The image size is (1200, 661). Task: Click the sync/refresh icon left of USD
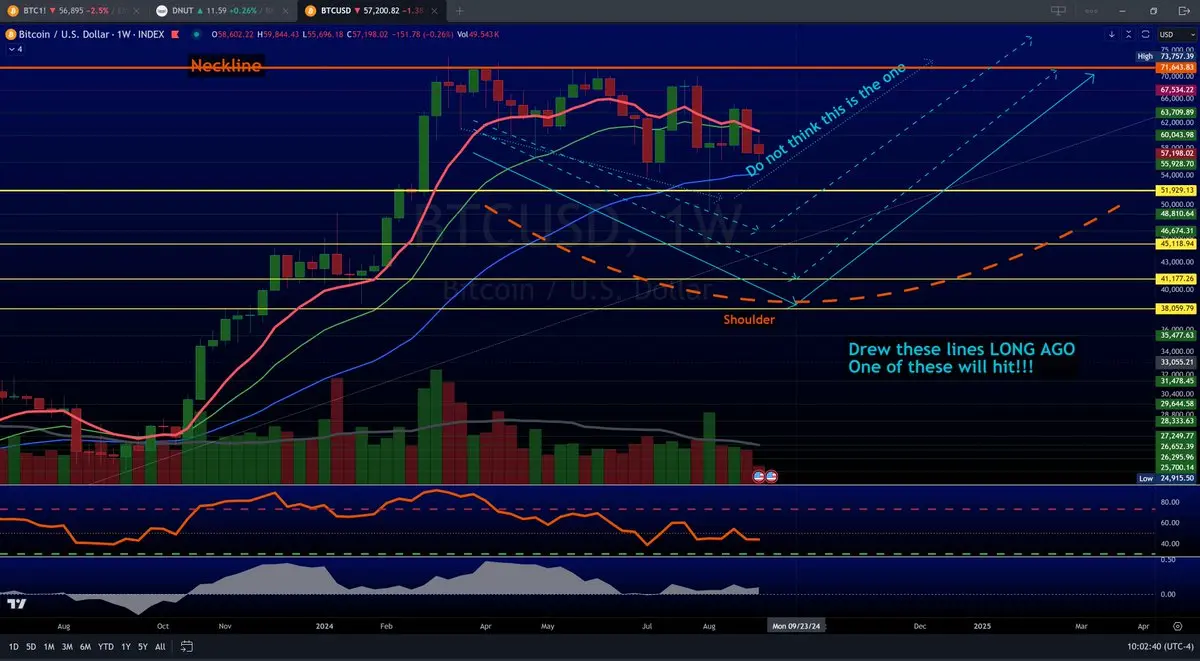pyautogui.click(x=1143, y=34)
